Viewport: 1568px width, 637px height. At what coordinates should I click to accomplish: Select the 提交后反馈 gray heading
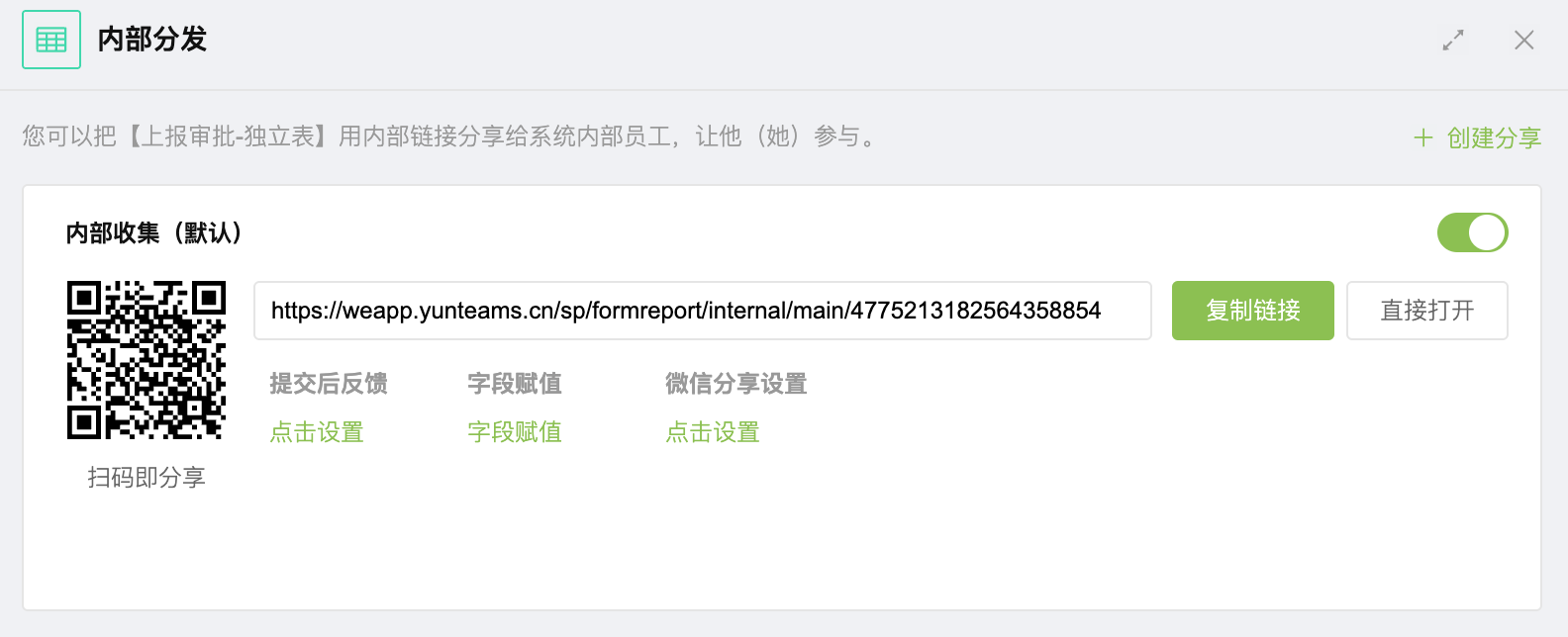pos(329,384)
